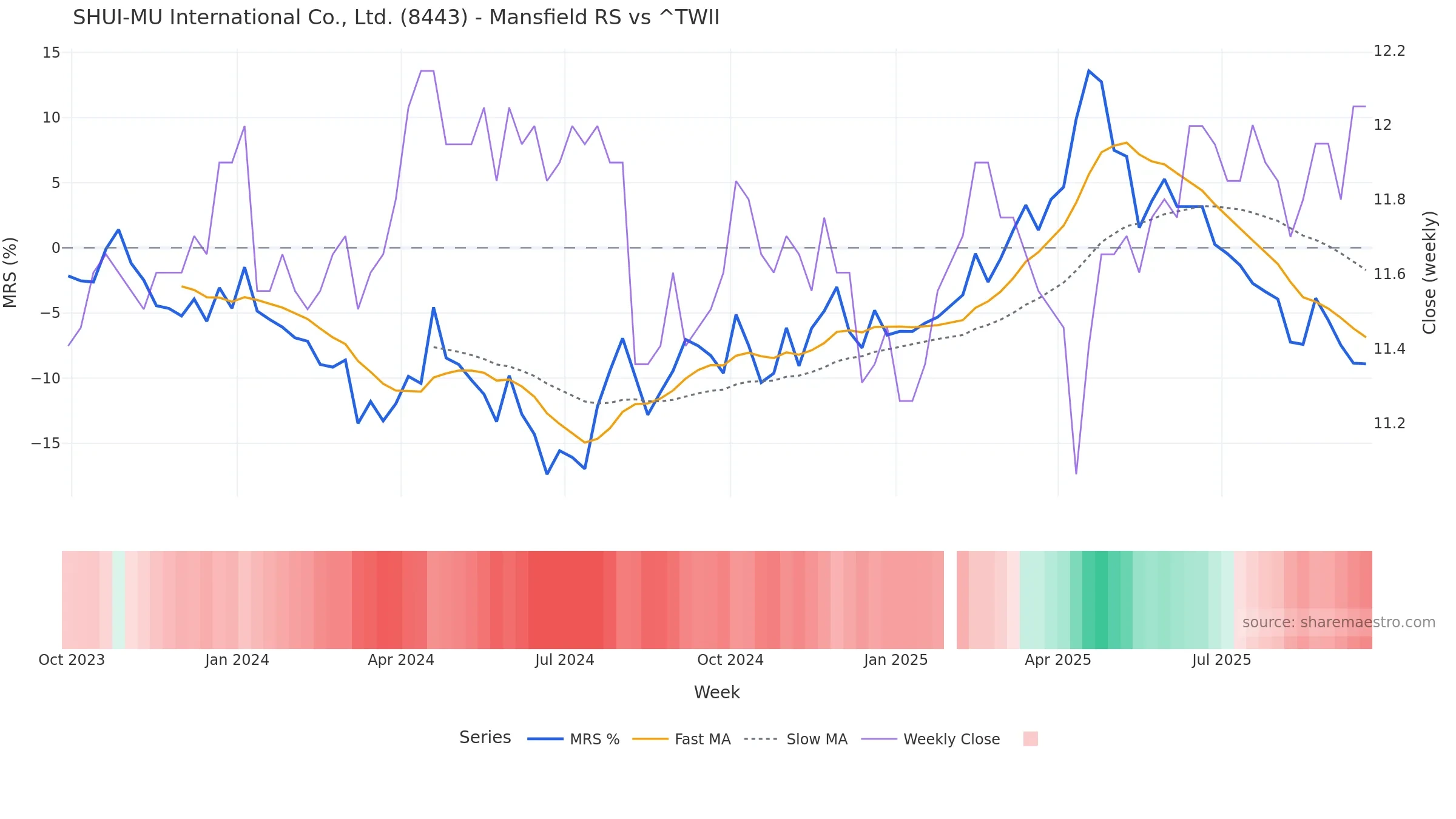This screenshot has width=1456, height=819.
Task: Toggle the MRS % legend entry
Action: pyautogui.click(x=573, y=739)
